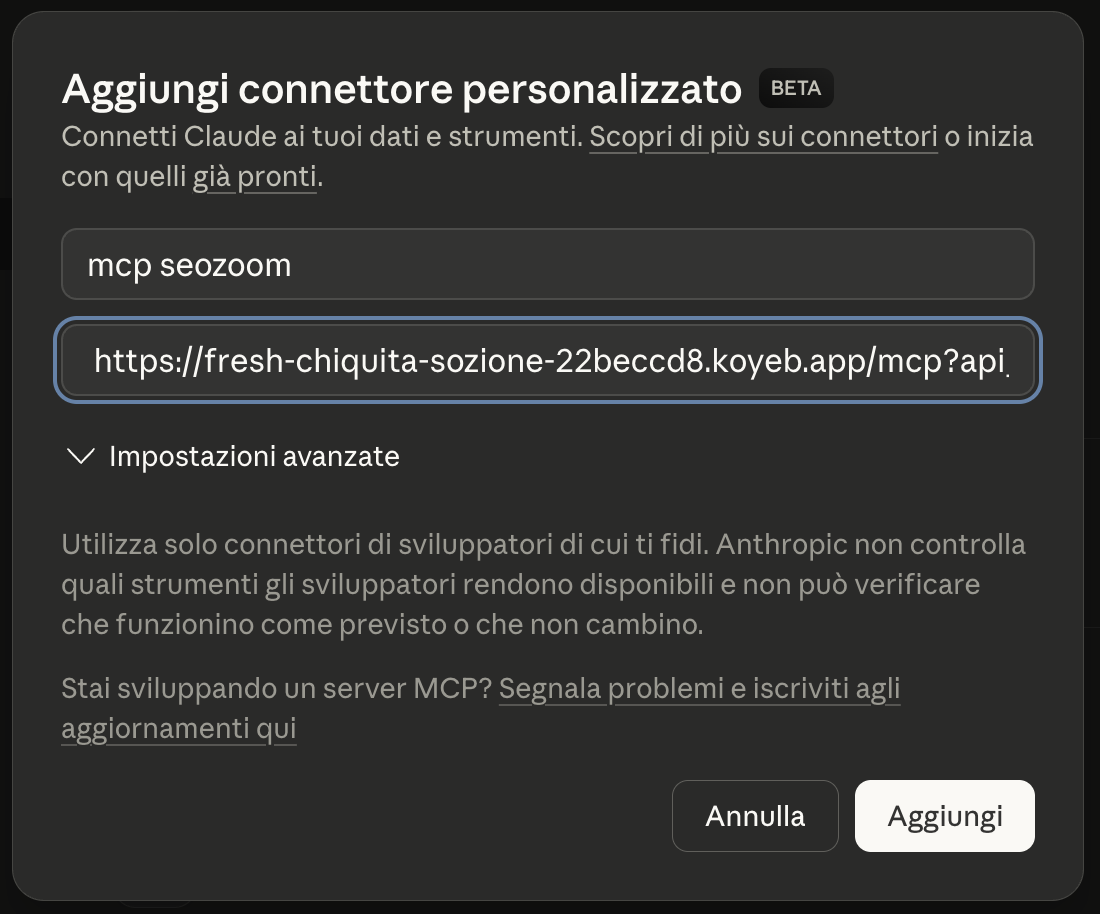Click the BETA badge next to the title

pos(796,88)
